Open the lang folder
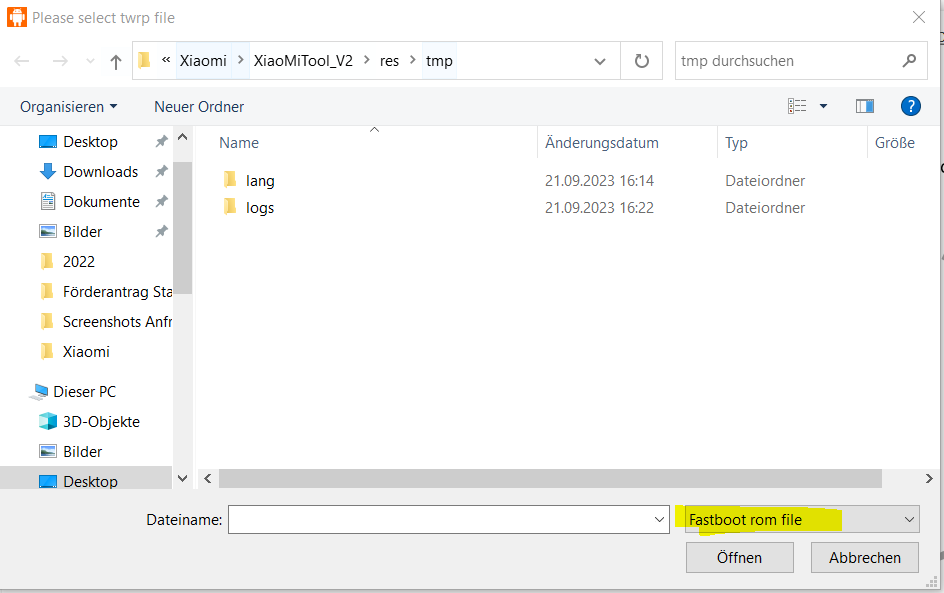The height and width of the screenshot is (593, 944). (x=260, y=181)
